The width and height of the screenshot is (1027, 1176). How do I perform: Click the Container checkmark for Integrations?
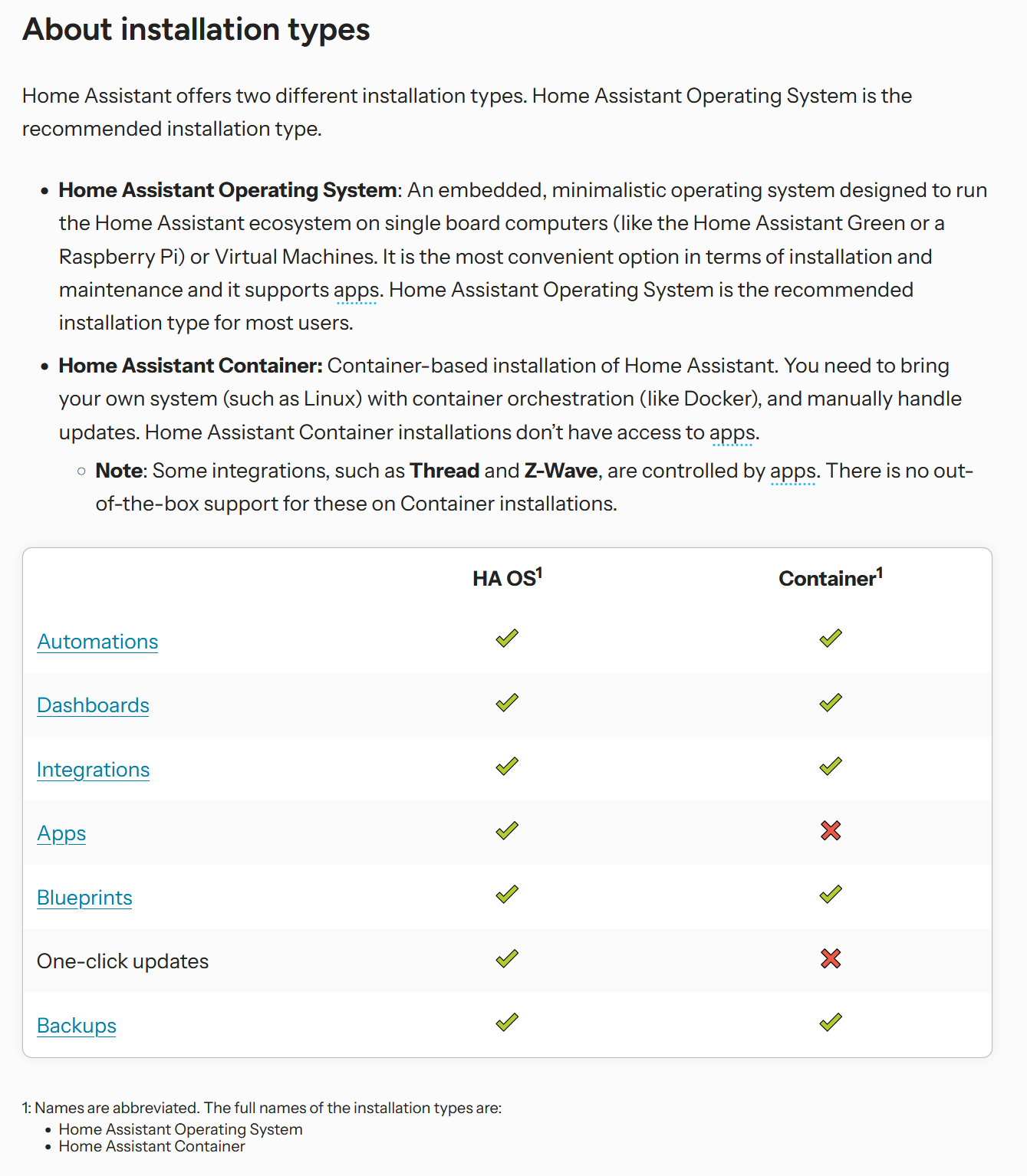coord(831,766)
